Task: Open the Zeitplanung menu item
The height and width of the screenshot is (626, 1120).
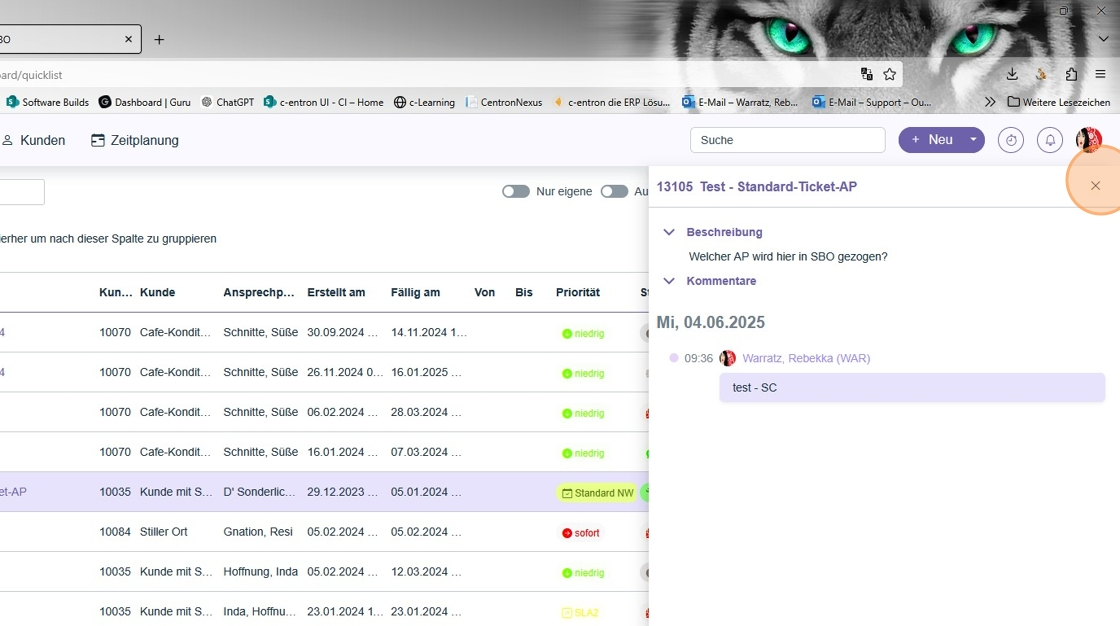Action: [x=135, y=141]
